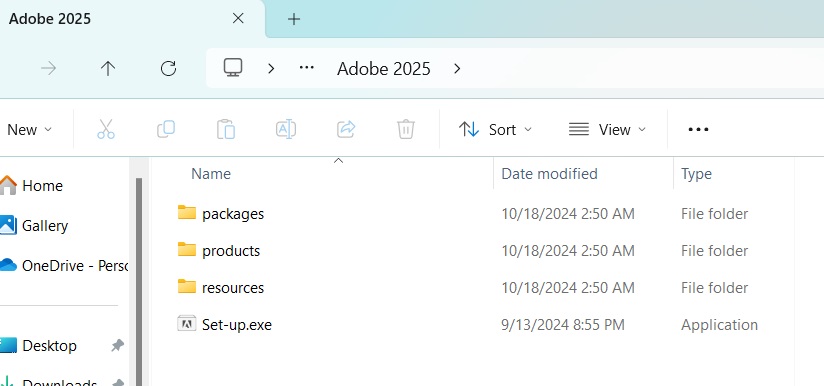Select the resources folder name
This screenshot has width=824, height=386.
coord(233,288)
